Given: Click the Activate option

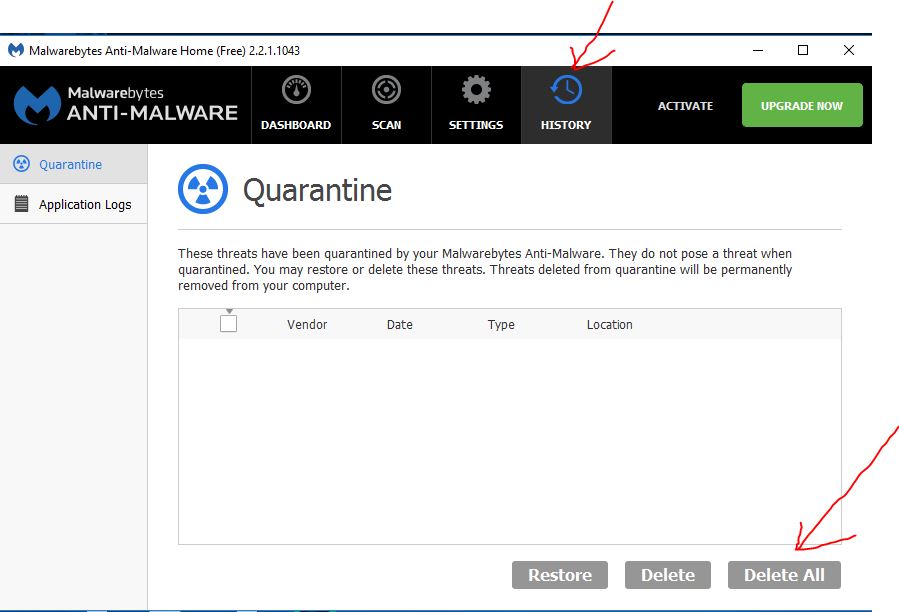Looking at the screenshot, I should coord(688,104).
